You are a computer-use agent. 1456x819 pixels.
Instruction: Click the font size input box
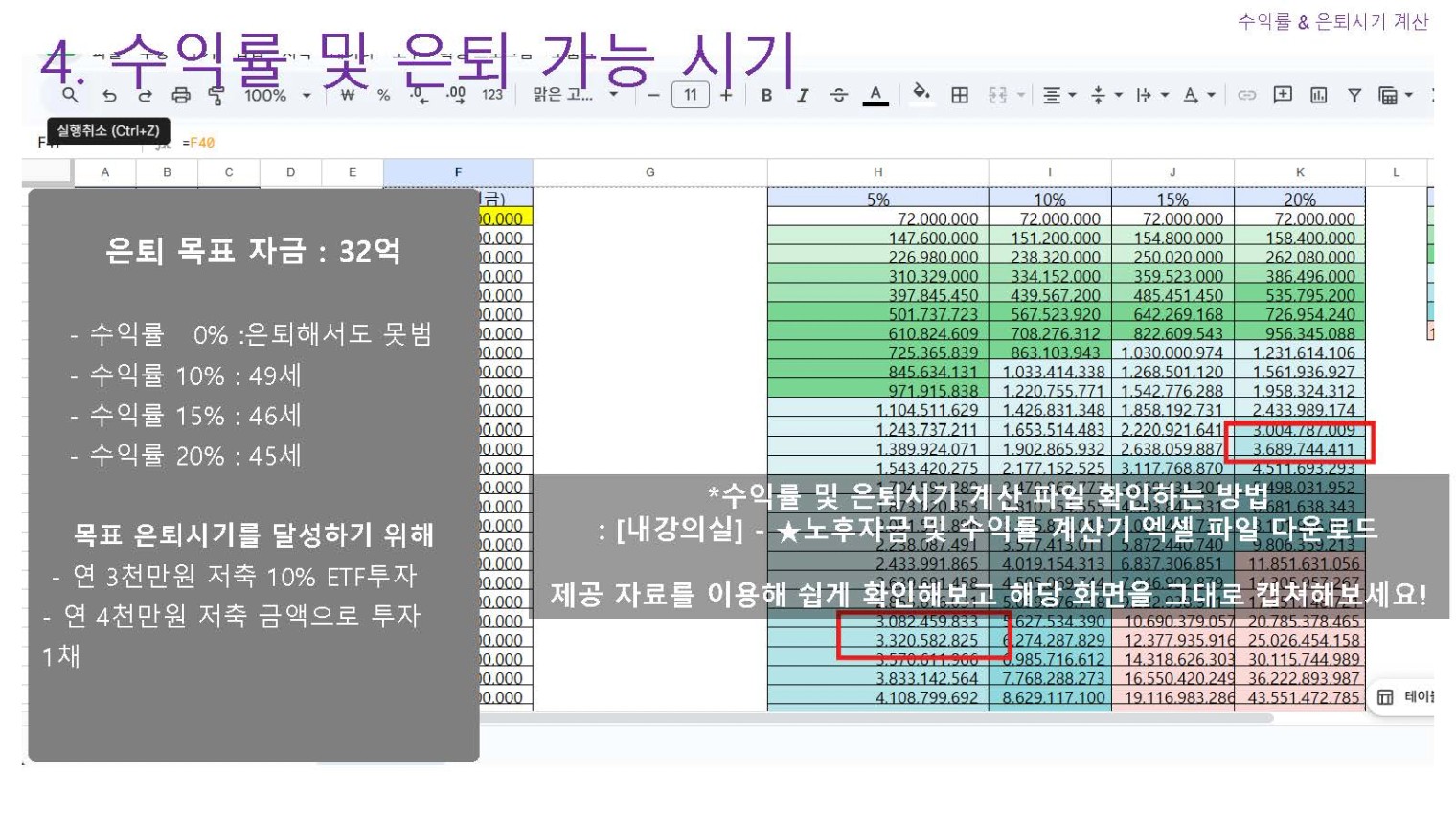pyautogui.click(x=690, y=95)
